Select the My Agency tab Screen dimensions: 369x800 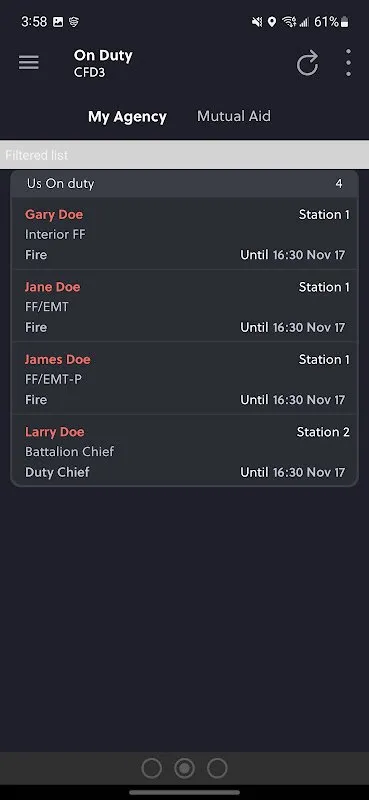(127, 117)
